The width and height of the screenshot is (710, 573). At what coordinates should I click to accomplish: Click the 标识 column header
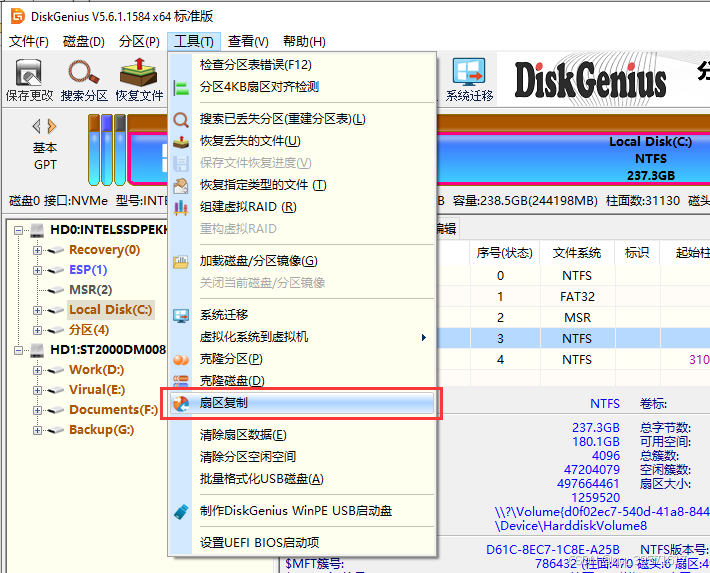click(x=637, y=253)
